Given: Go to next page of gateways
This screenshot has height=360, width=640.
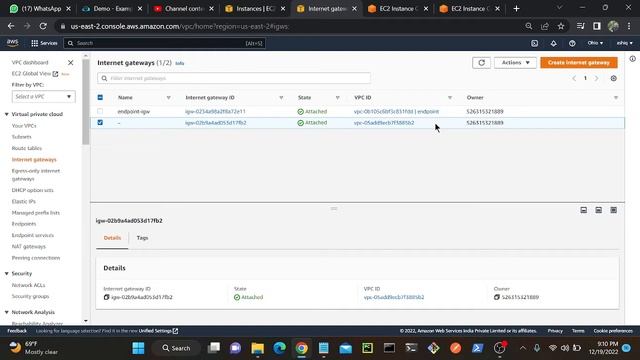Looking at the screenshot, I should coord(596,78).
